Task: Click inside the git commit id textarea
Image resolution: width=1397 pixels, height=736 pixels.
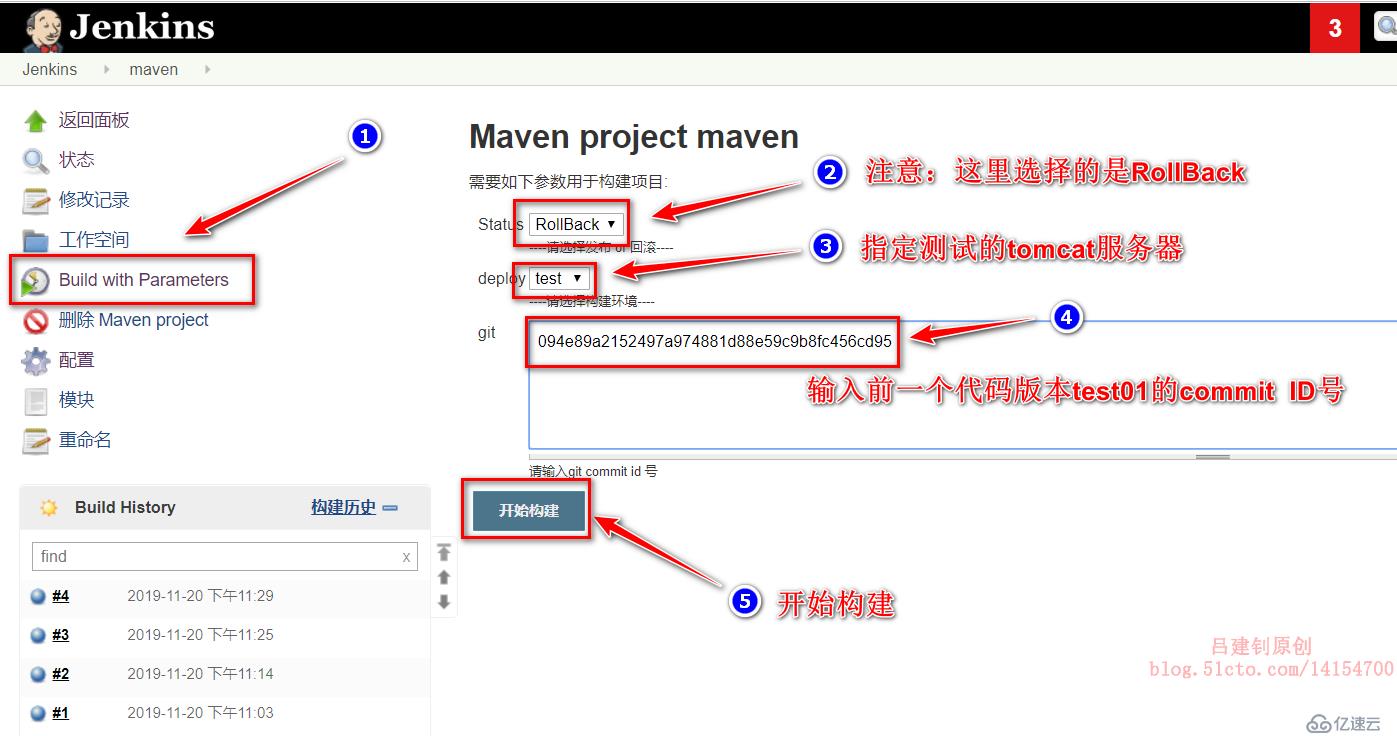Action: pyautogui.click(x=962, y=384)
